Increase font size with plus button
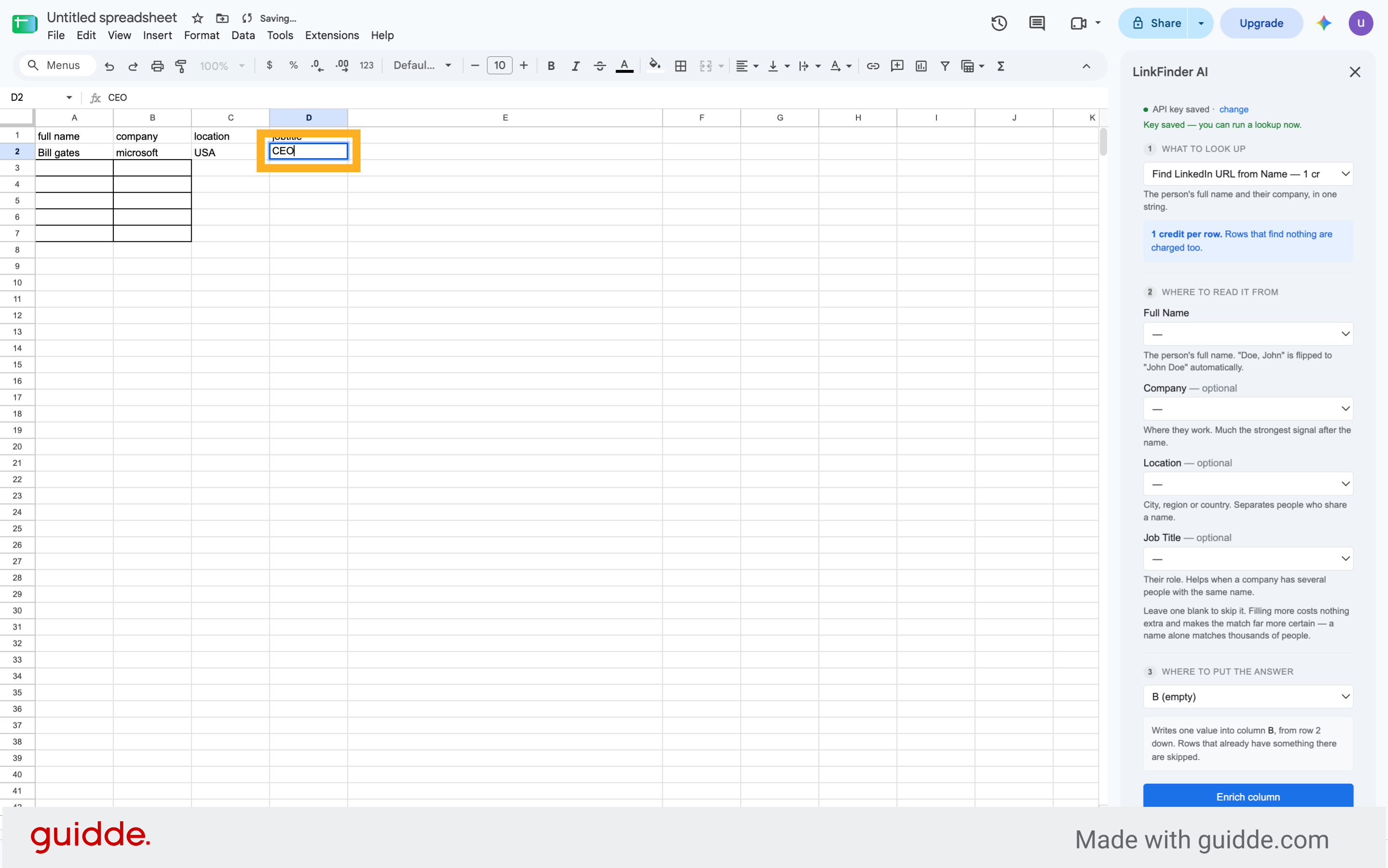This screenshot has height=868, width=1388. (x=523, y=66)
